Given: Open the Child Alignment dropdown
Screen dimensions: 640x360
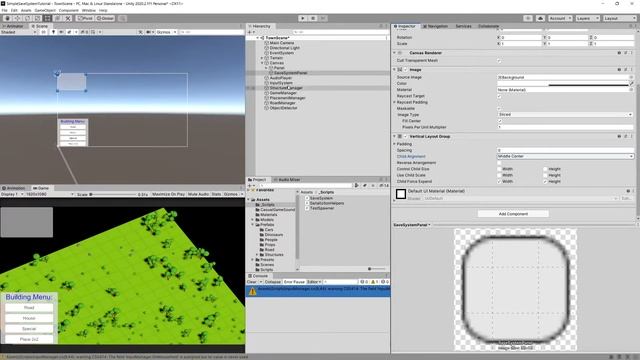Looking at the screenshot, I should (x=565, y=156).
